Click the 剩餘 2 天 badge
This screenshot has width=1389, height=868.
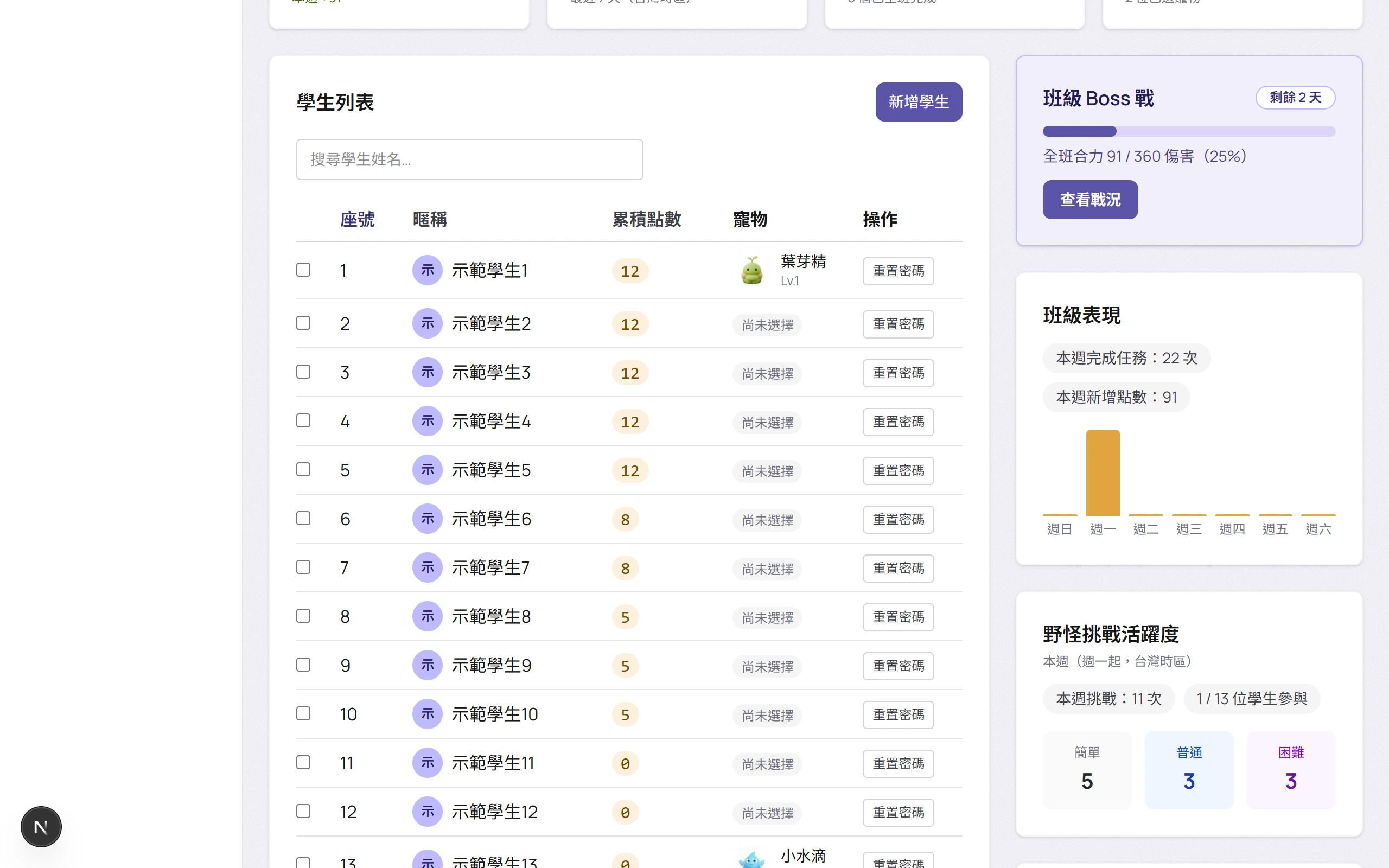(x=1295, y=97)
